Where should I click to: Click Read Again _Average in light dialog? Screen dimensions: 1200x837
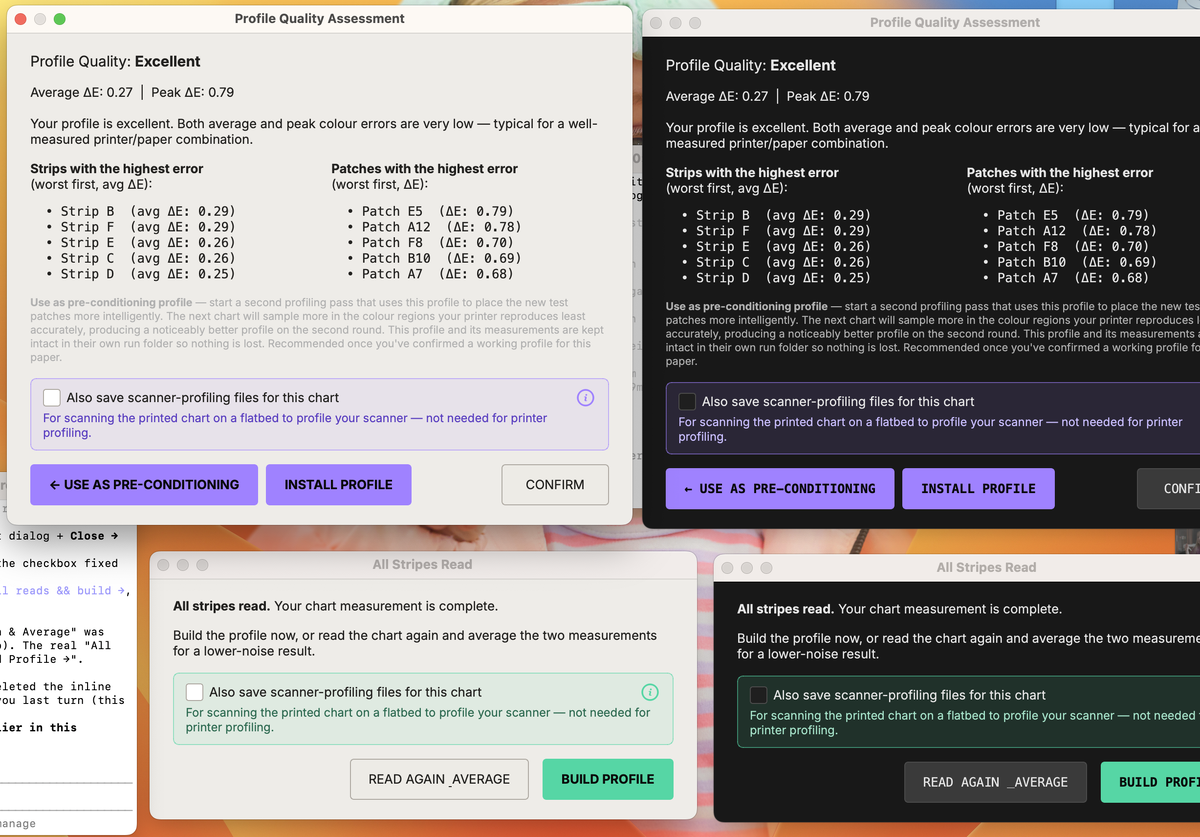pyautogui.click(x=439, y=779)
